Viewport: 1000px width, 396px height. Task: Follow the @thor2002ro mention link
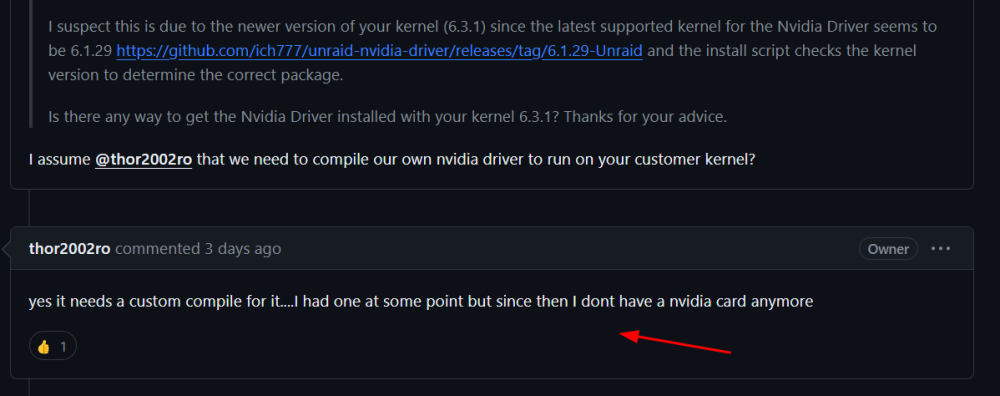coord(143,159)
